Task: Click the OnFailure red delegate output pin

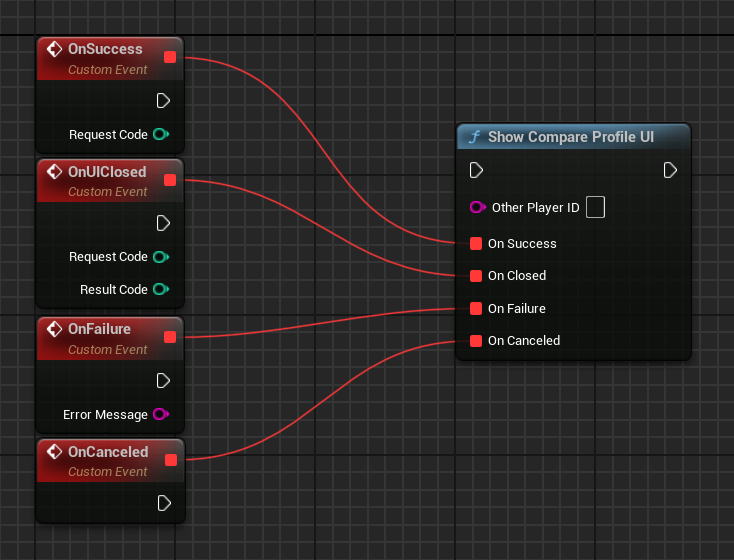Action: 170,337
